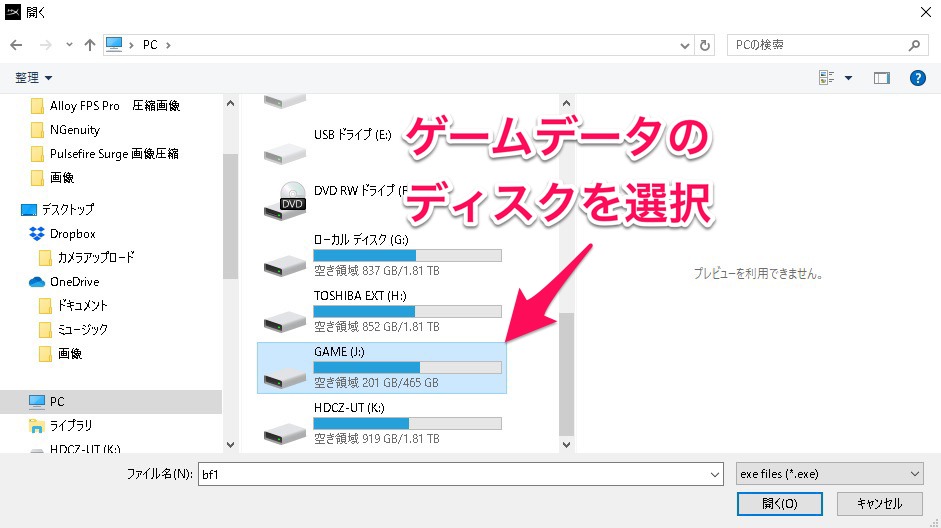Viewport: 941px width, 528px height.
Task: Click Dropbox icon in sidebar
Action: coord(37,233)
